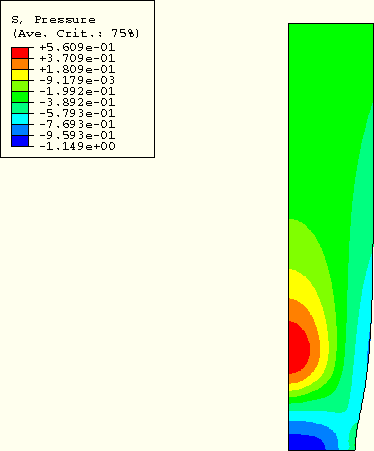
Task: Click the S, Pressure legend title
Action: pos(53,20)
